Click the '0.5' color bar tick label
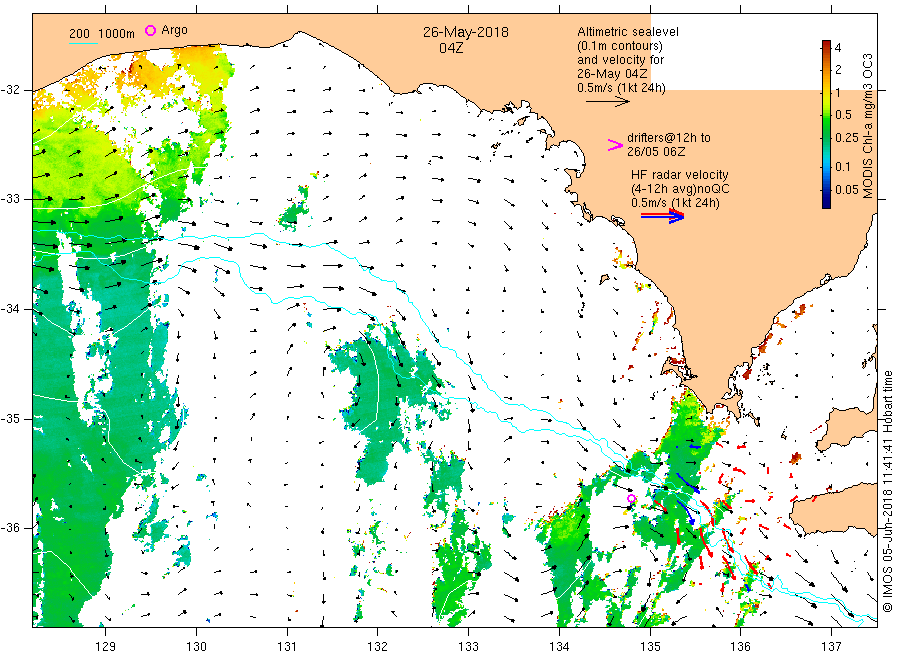Screen dimensions: 900x660 point(843,115)
